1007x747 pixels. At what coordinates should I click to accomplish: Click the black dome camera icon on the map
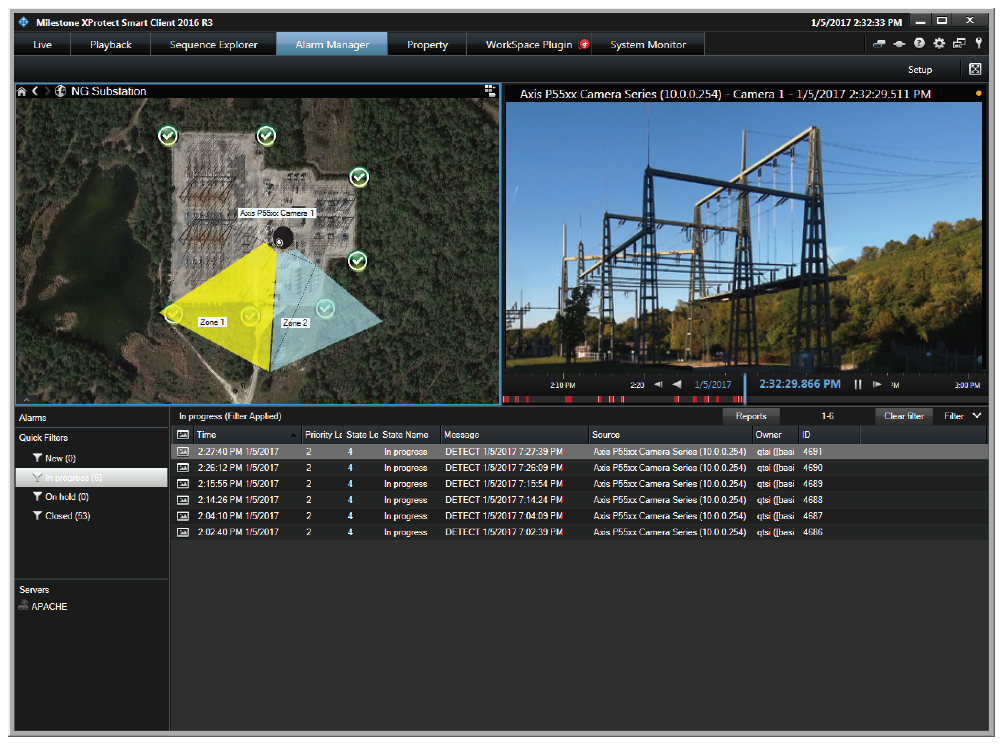coord(281,238)
